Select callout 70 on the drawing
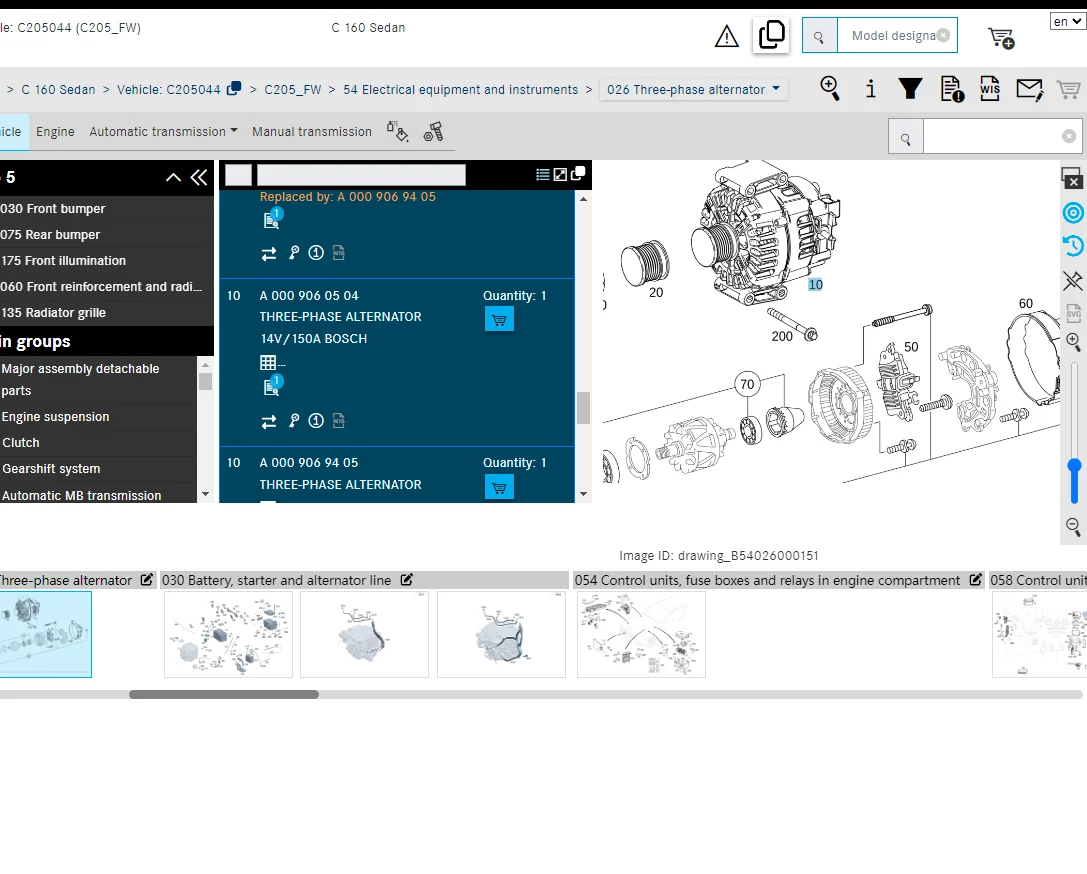This screenshot has height=874, width=1087. (747, 385)
